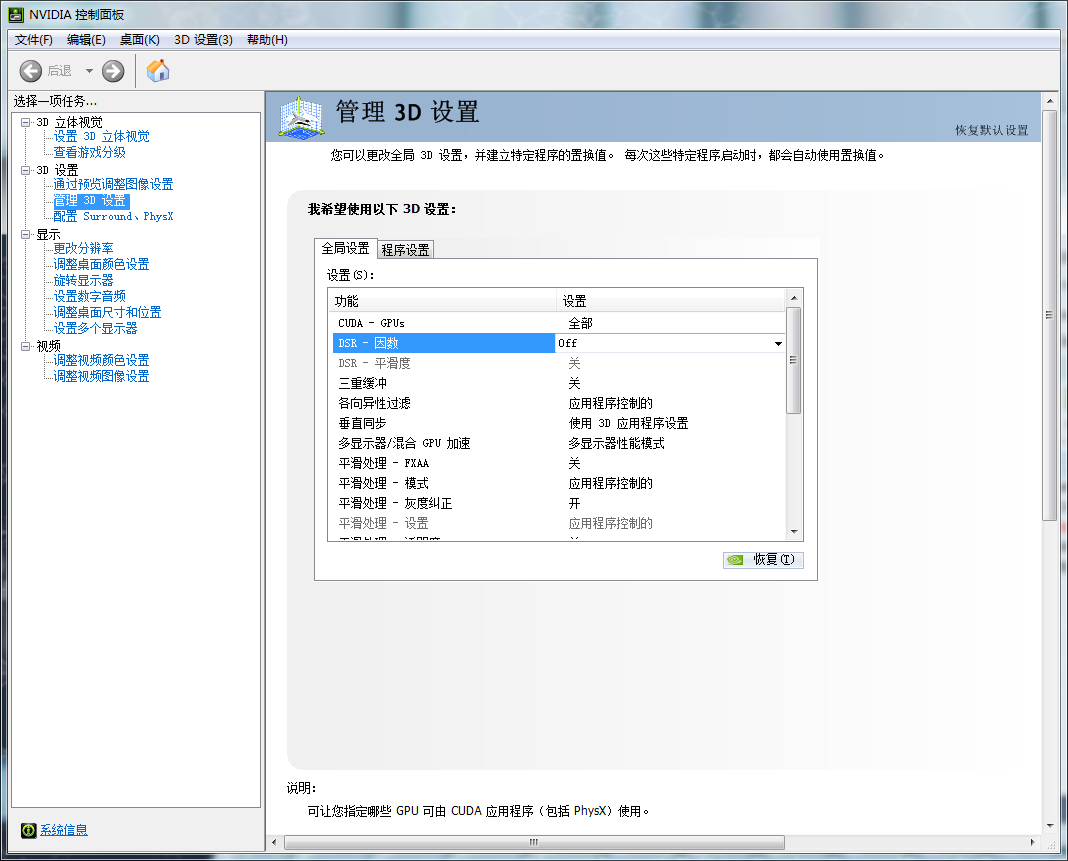
Task: Select the 各向异性过滤 setting row
Action: [559, 403]
